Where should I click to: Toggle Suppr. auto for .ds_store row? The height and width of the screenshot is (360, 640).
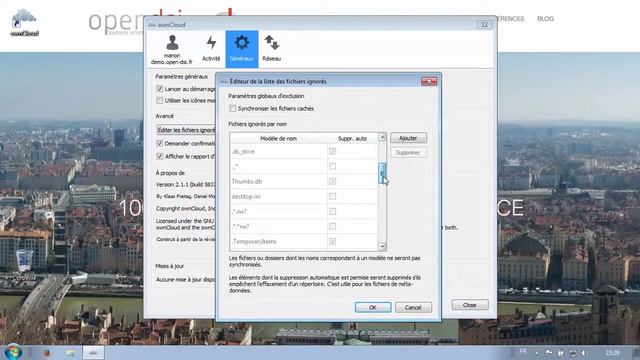(333, 151)
